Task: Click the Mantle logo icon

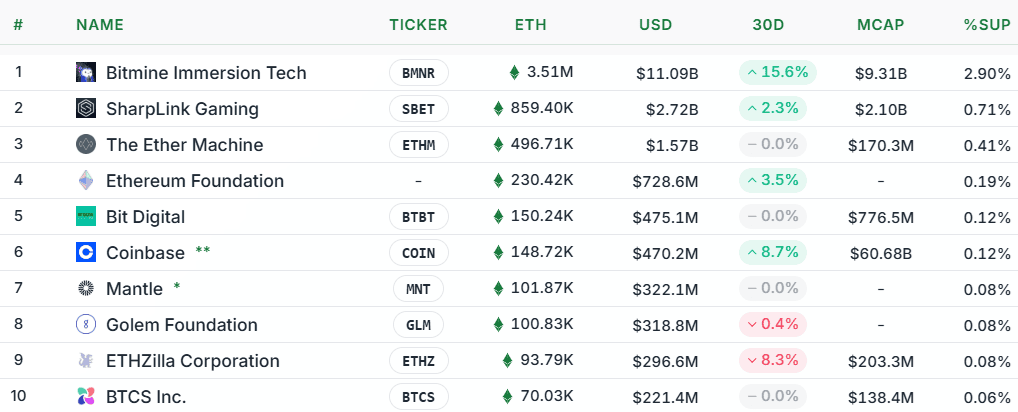Action: pos(85,289)
